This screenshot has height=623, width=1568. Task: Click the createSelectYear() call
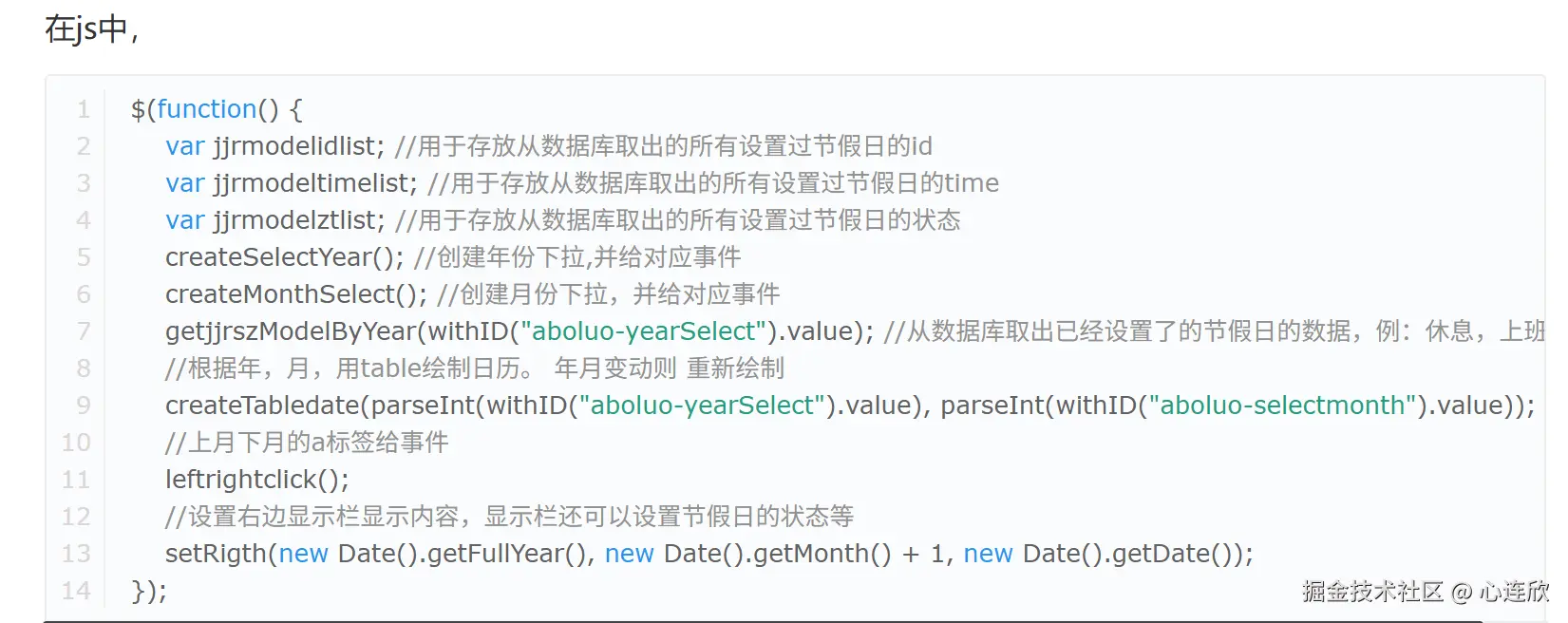click(x=284, y=257)
